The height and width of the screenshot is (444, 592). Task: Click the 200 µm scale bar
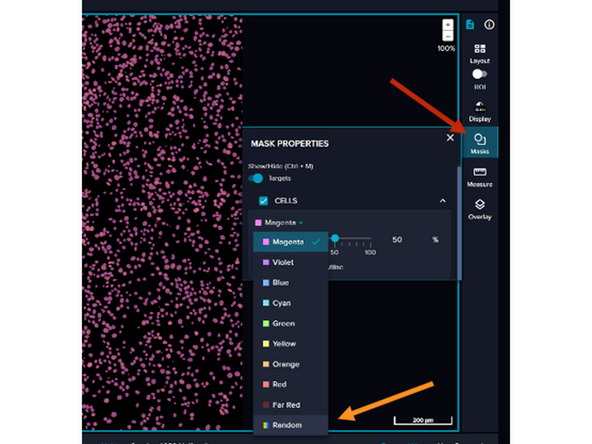click(423, 421)
